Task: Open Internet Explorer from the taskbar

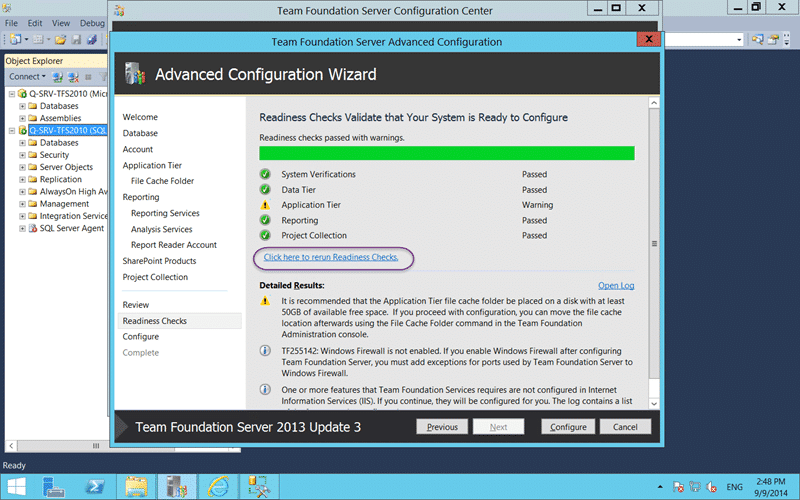Action: (x=218, y=487)
